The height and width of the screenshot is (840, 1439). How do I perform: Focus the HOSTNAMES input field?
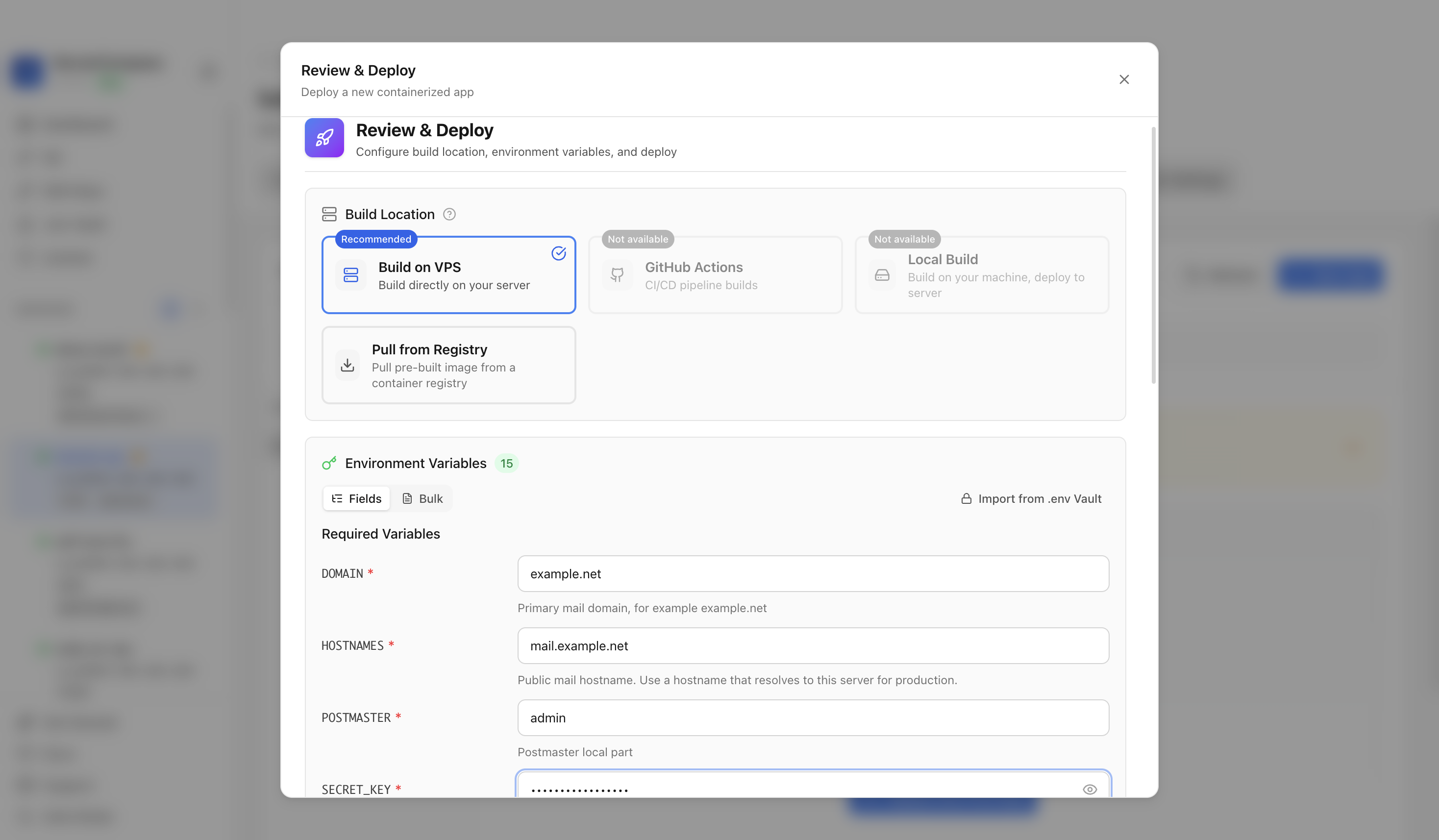pyautogui.click(x=813, y=646)
